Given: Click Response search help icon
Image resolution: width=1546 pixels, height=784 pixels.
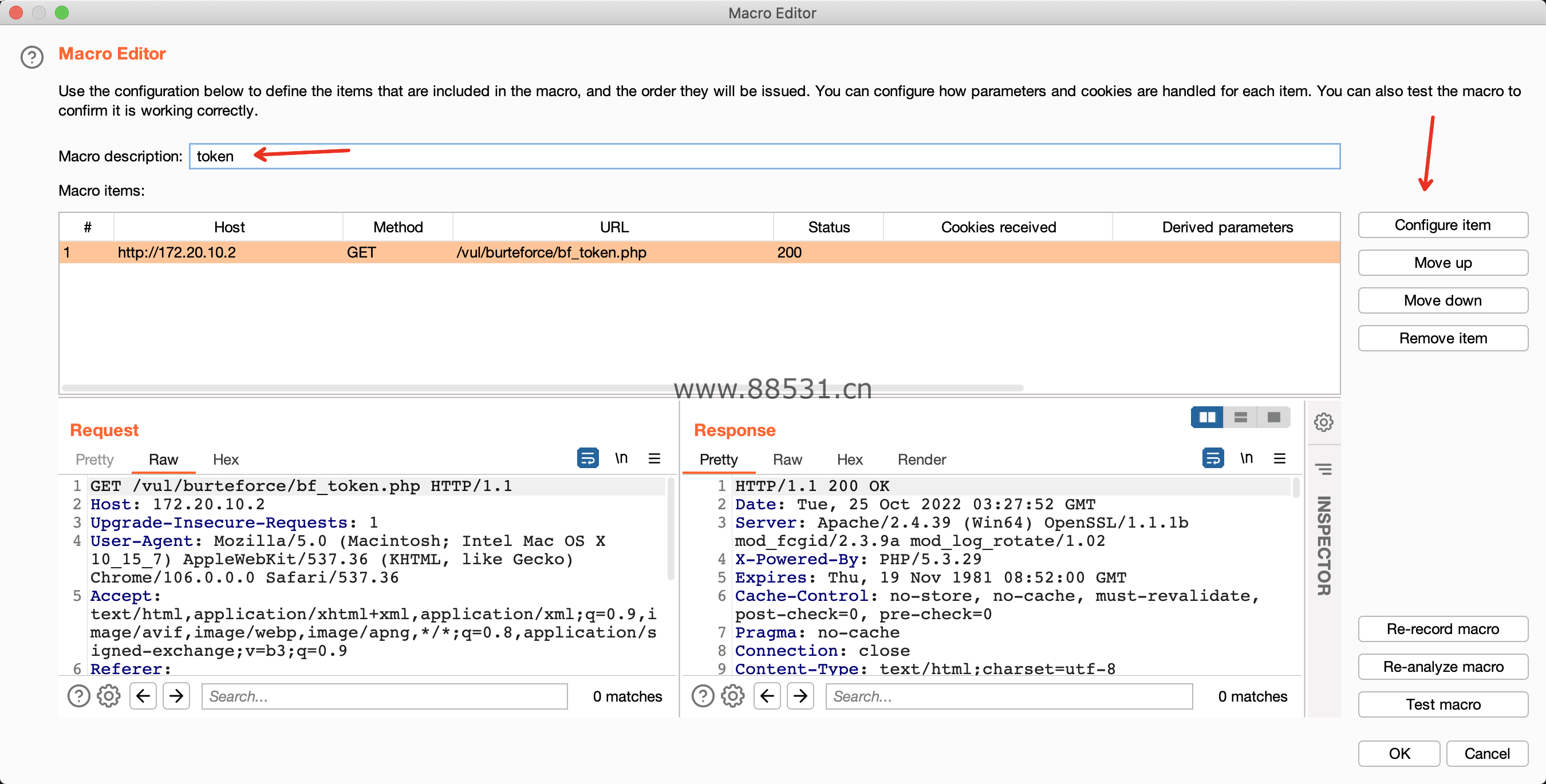Looking at the screenshot, I should pyautogui.click(x=703, y=696).
